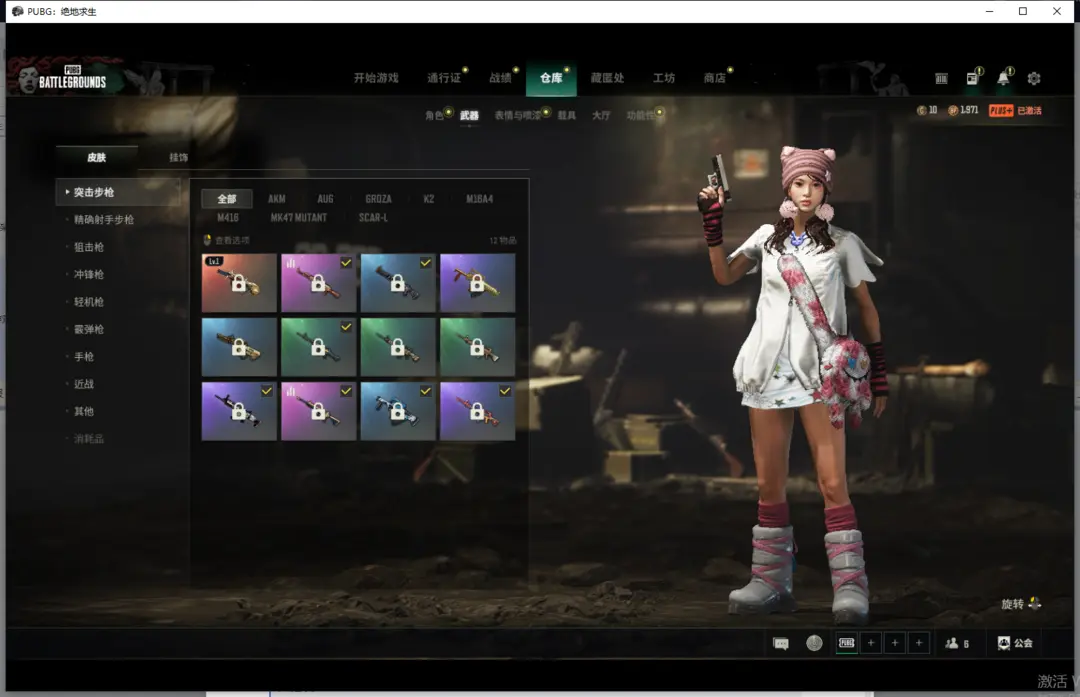Toggle checkmark on top-row pink-purple skin

click(x=346, y=262)
